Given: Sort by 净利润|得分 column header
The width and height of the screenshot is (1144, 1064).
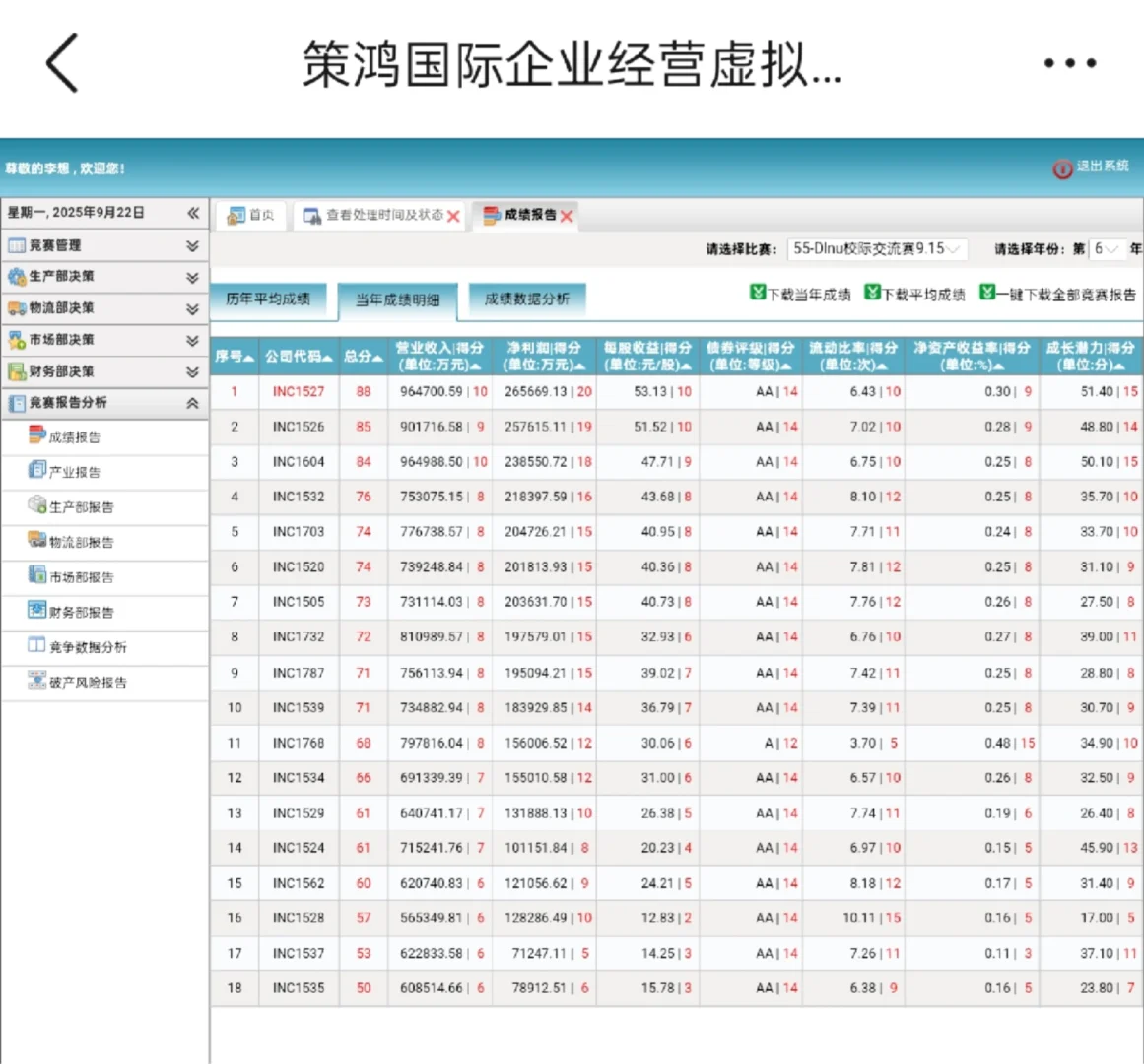Looking at the screenshot, I should click(544, 357).
